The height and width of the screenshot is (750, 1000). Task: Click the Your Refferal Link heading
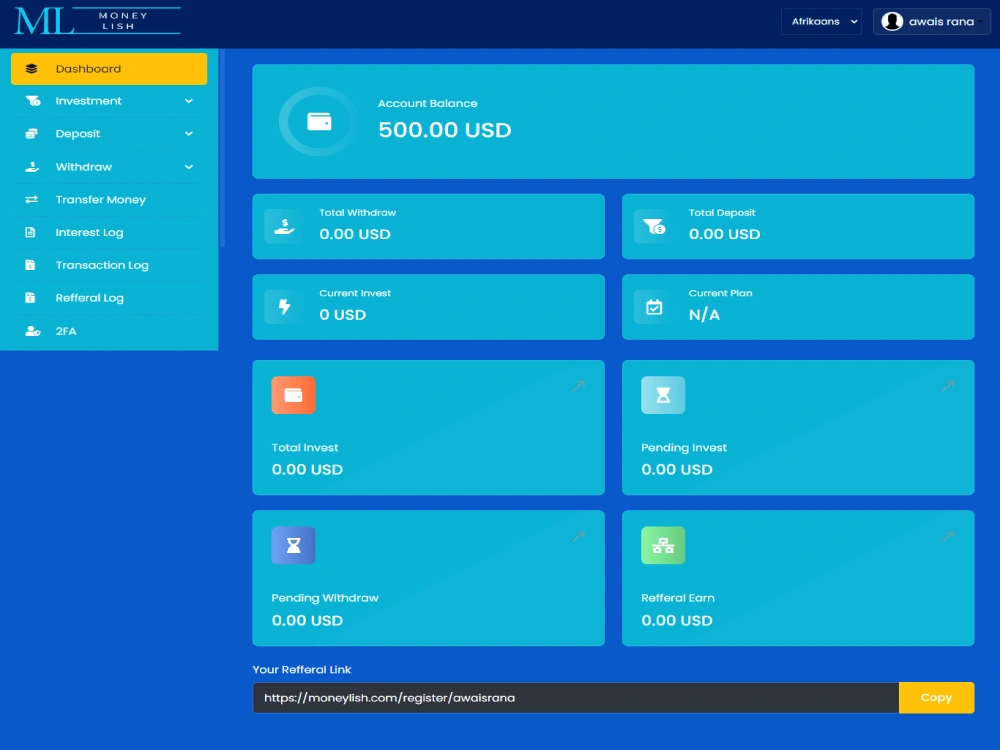[x=302, y=670]
